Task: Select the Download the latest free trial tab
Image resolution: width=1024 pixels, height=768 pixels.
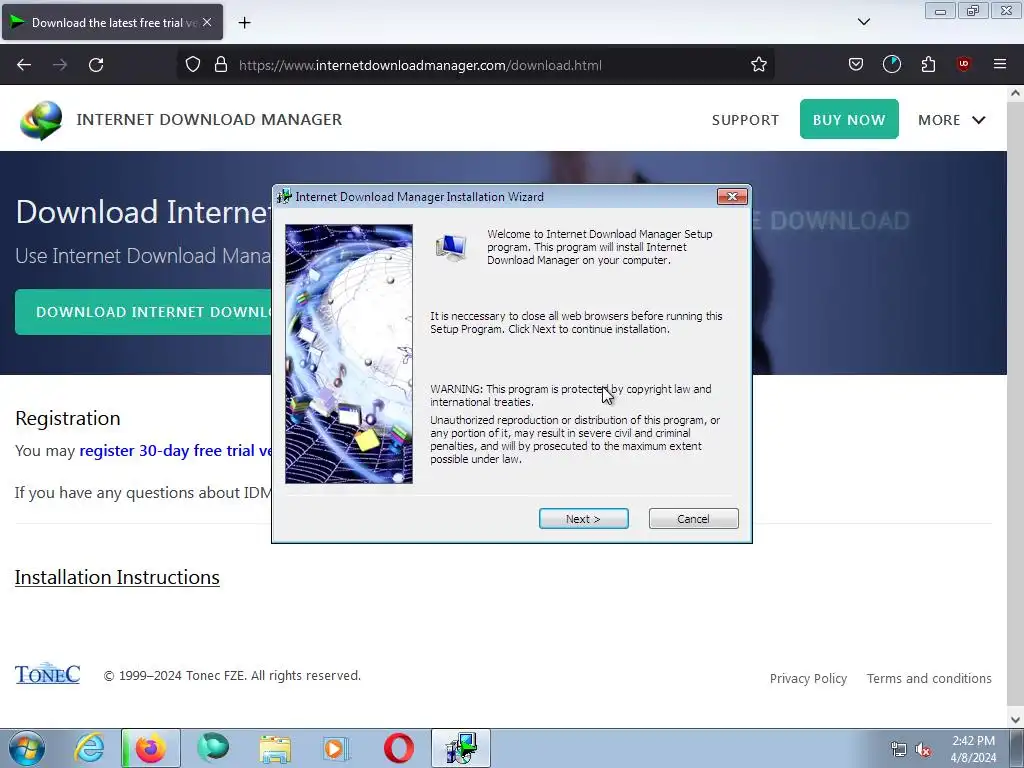Action: [x=112, y=22]
